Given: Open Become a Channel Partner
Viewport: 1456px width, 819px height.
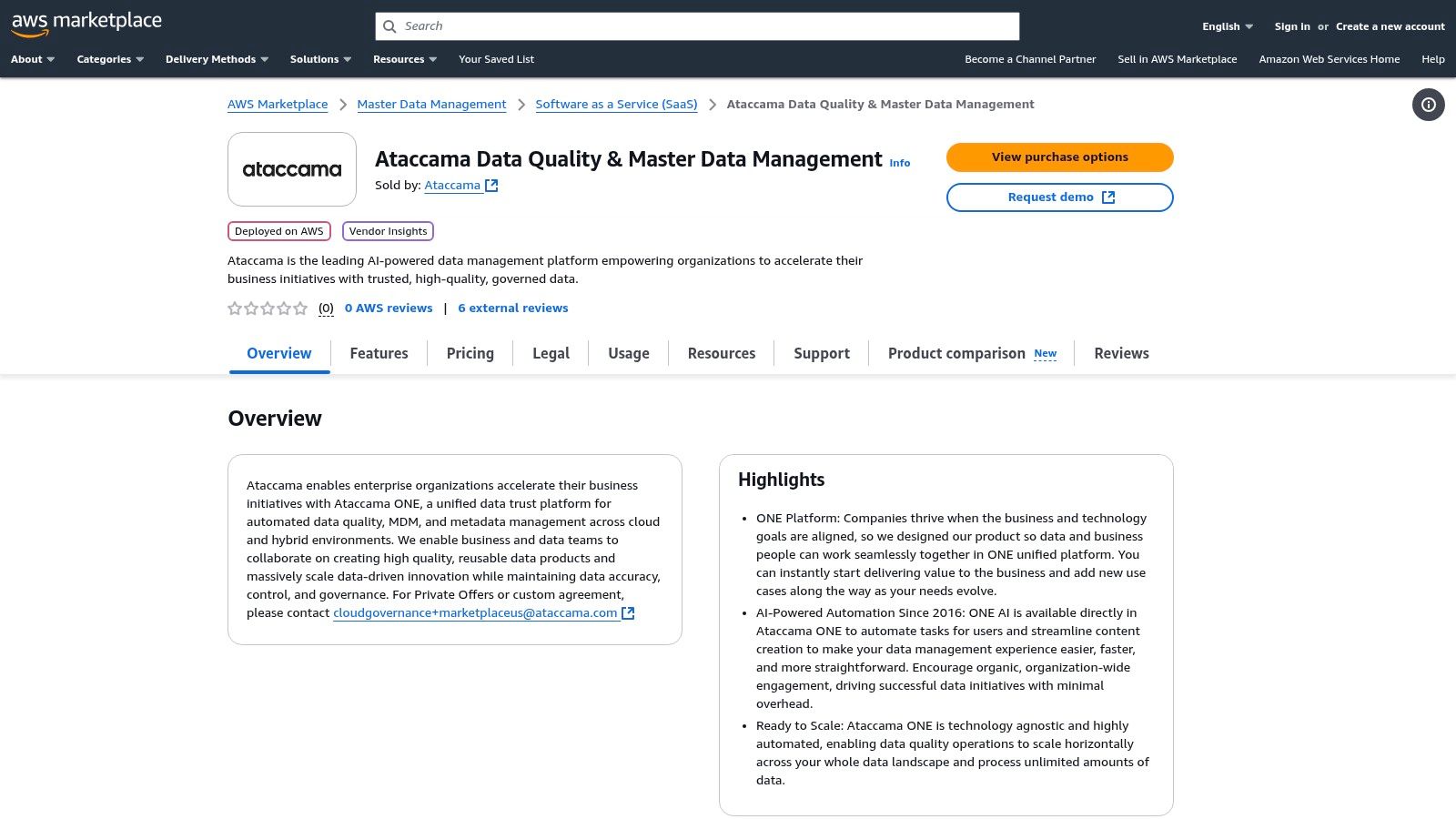Looking at the screenshot, I should point(1030,59).
